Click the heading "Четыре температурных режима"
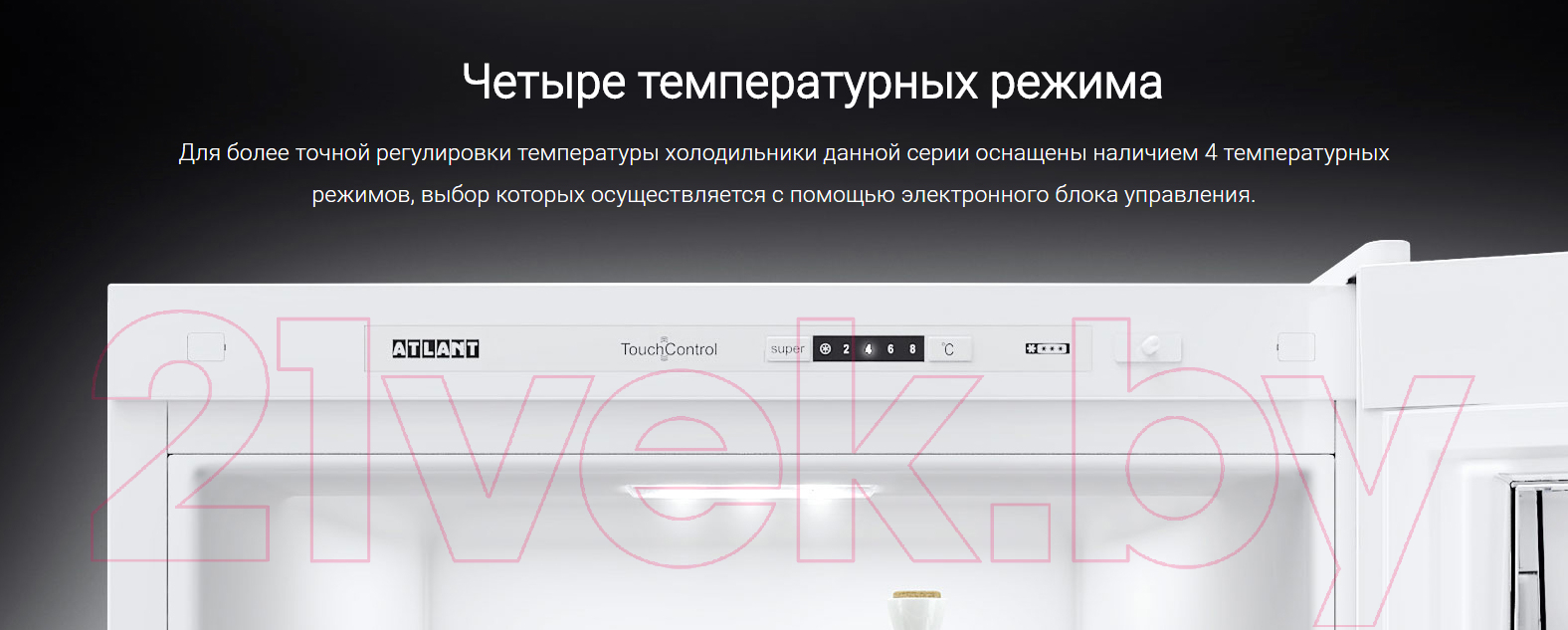The height and width of the screenshot is (630, 1568). pos(812,82)
